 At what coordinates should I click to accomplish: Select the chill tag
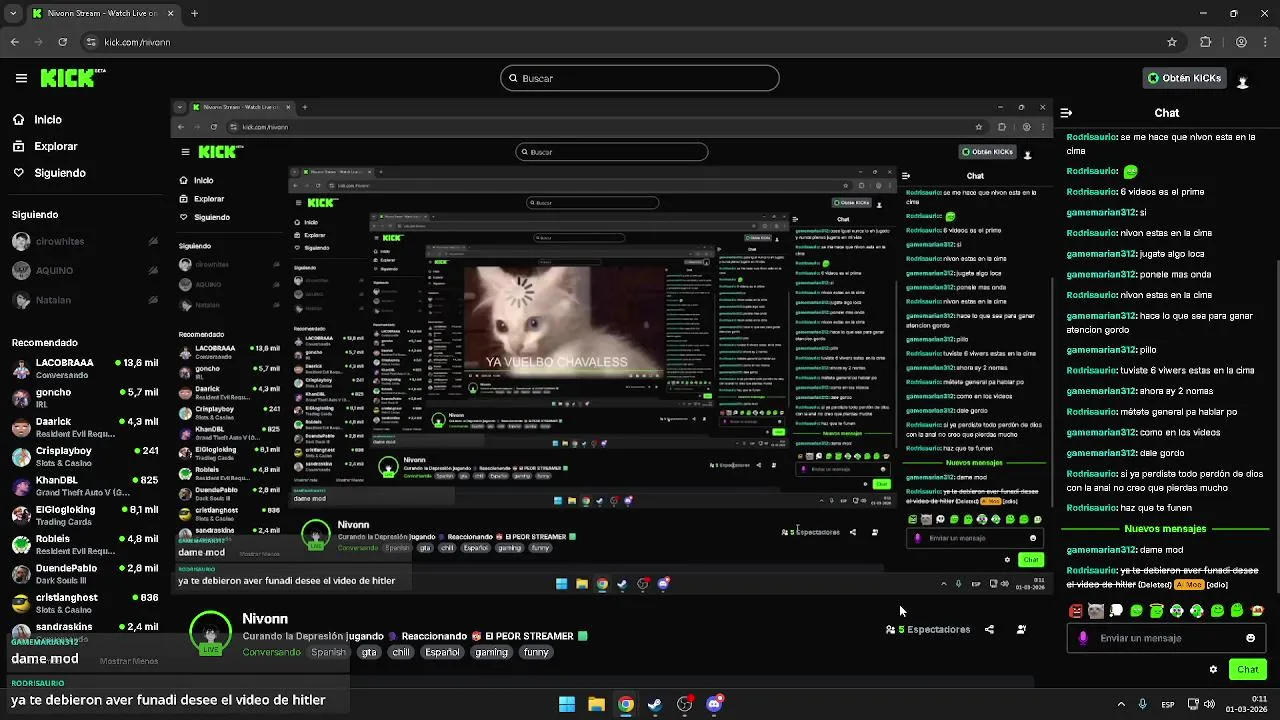tap(401, 652)
